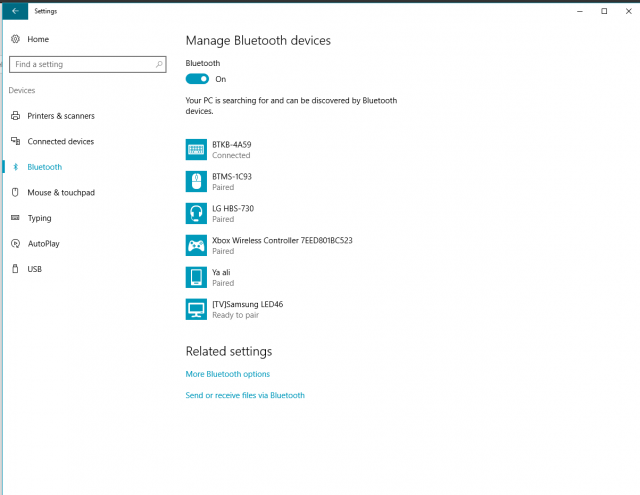This screenshot has width=640, height=495.
Task: Click phone icon for Ya ali device
Action: (x=196, y=277)
